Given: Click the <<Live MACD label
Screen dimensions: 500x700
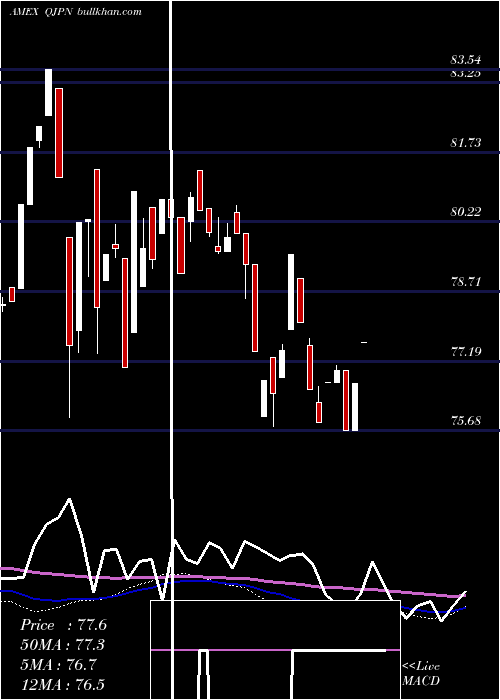Looking at the screenshot, I should (x=421, y=673).
